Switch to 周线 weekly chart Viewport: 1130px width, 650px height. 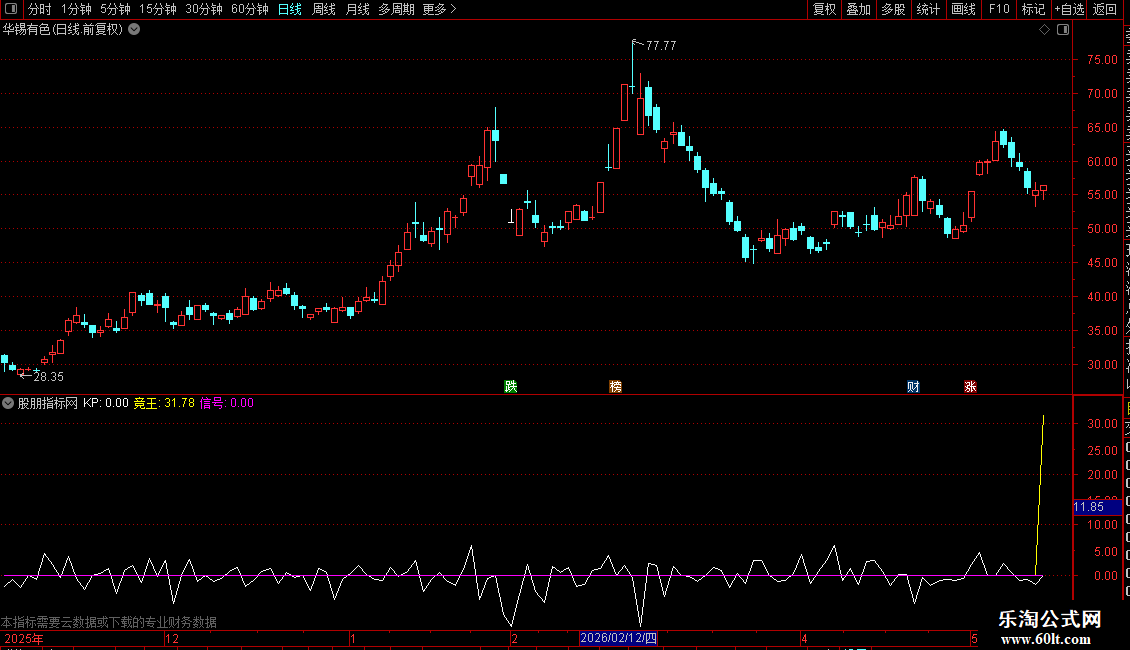(324, 9)
